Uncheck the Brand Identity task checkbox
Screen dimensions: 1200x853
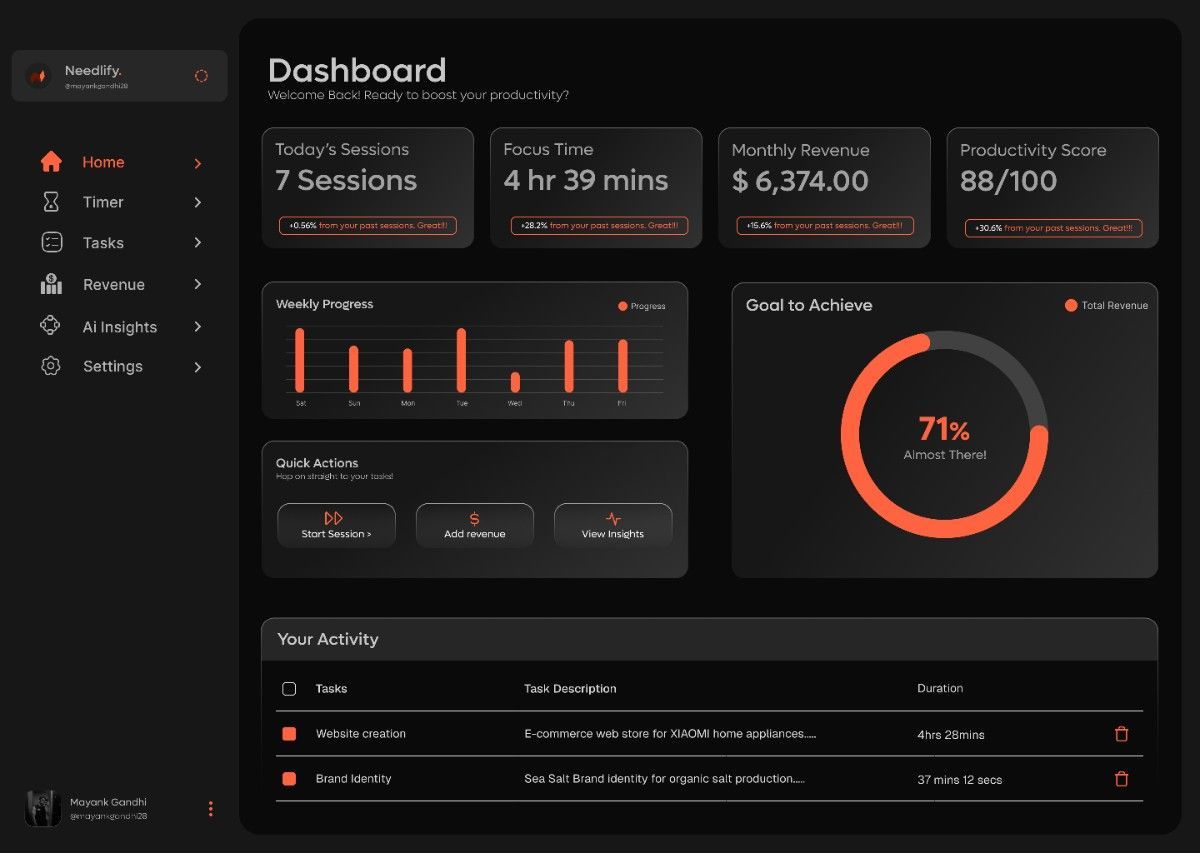pyautogui.click(x=289, y=779)
